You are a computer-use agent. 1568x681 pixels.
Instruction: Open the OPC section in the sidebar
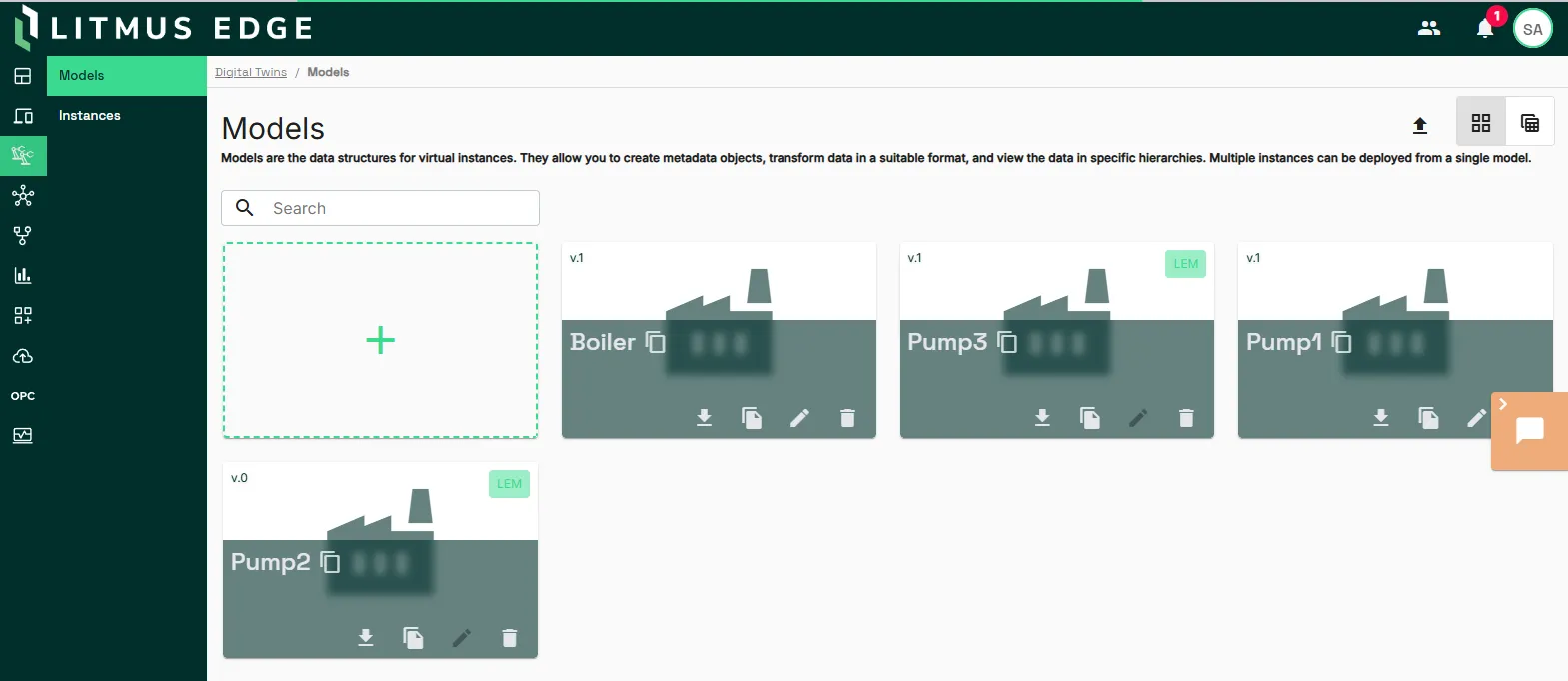23,396
